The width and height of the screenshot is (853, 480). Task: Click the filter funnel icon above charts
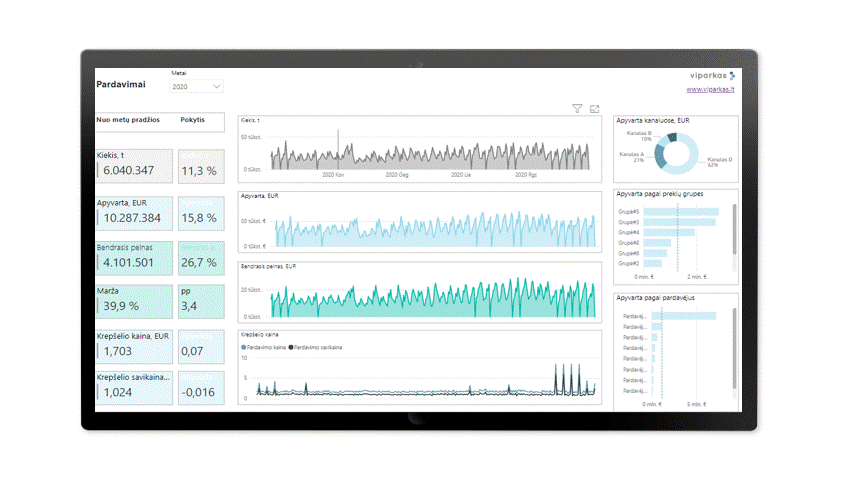coord(577,108)
